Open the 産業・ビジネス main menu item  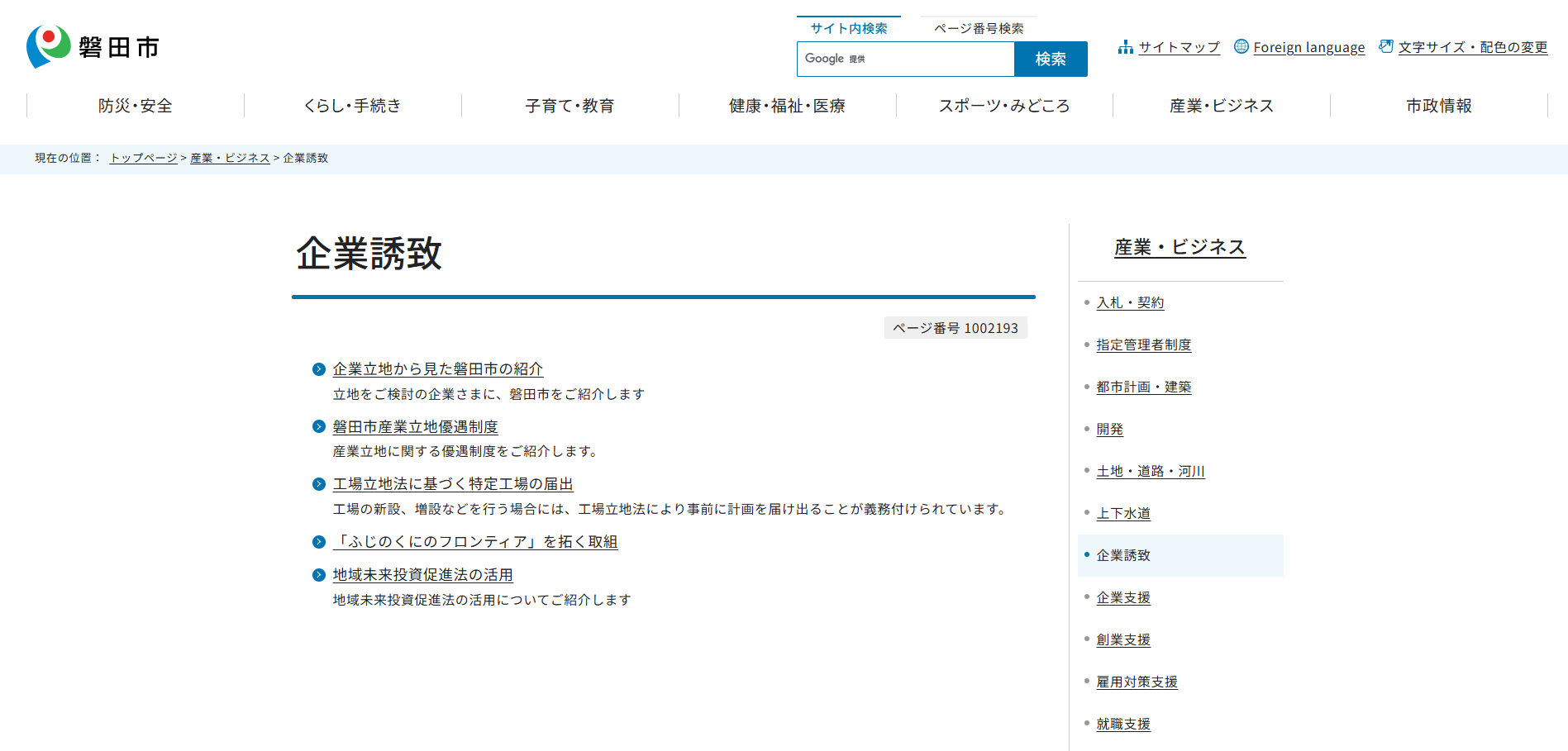(1222, 106)
